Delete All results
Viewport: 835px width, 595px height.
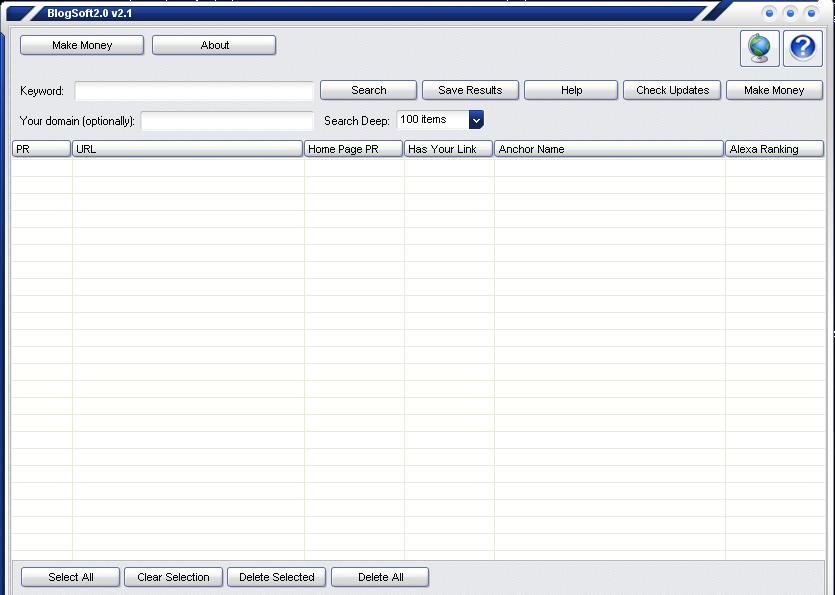(380, 577)
